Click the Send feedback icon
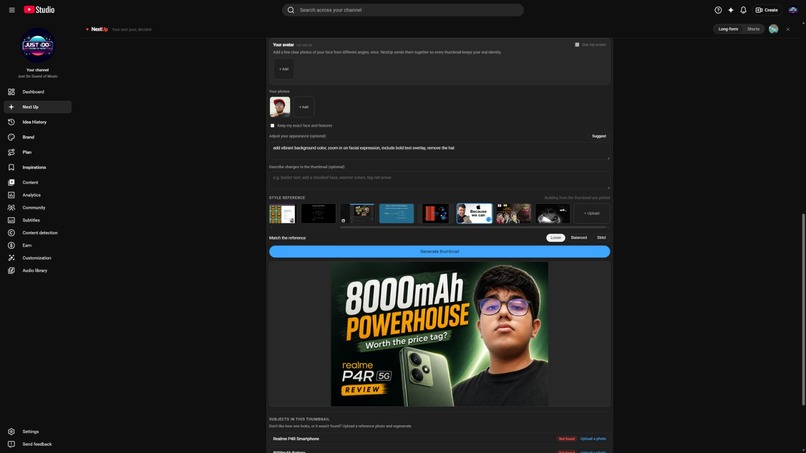Screen dimensions: 806x453 [x=11, y=444]
